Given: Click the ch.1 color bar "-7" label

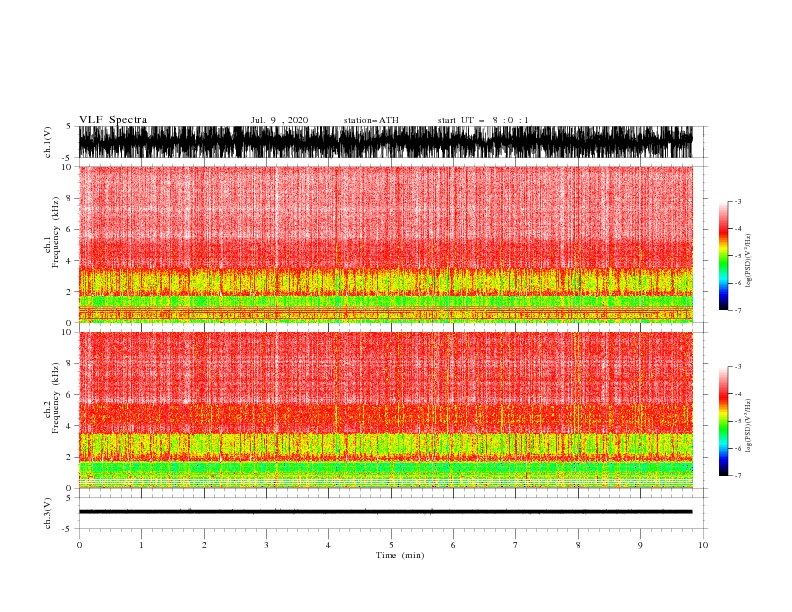Looking at the screenshot, I should (x=738, y=310).
